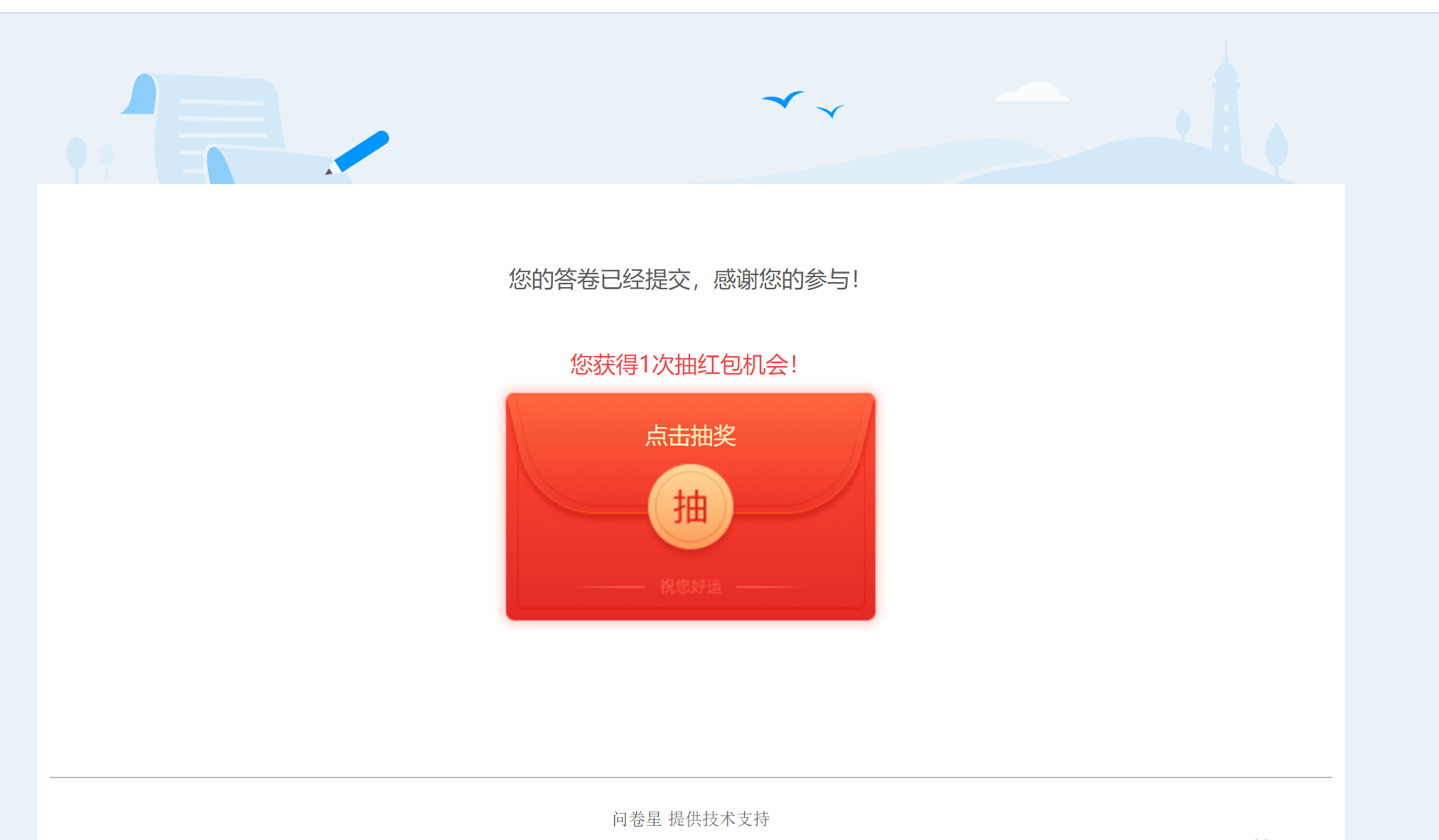1439x840 pixels.
Task: Click the 点击抽奖 text on envelope
Action: [690, 436]
